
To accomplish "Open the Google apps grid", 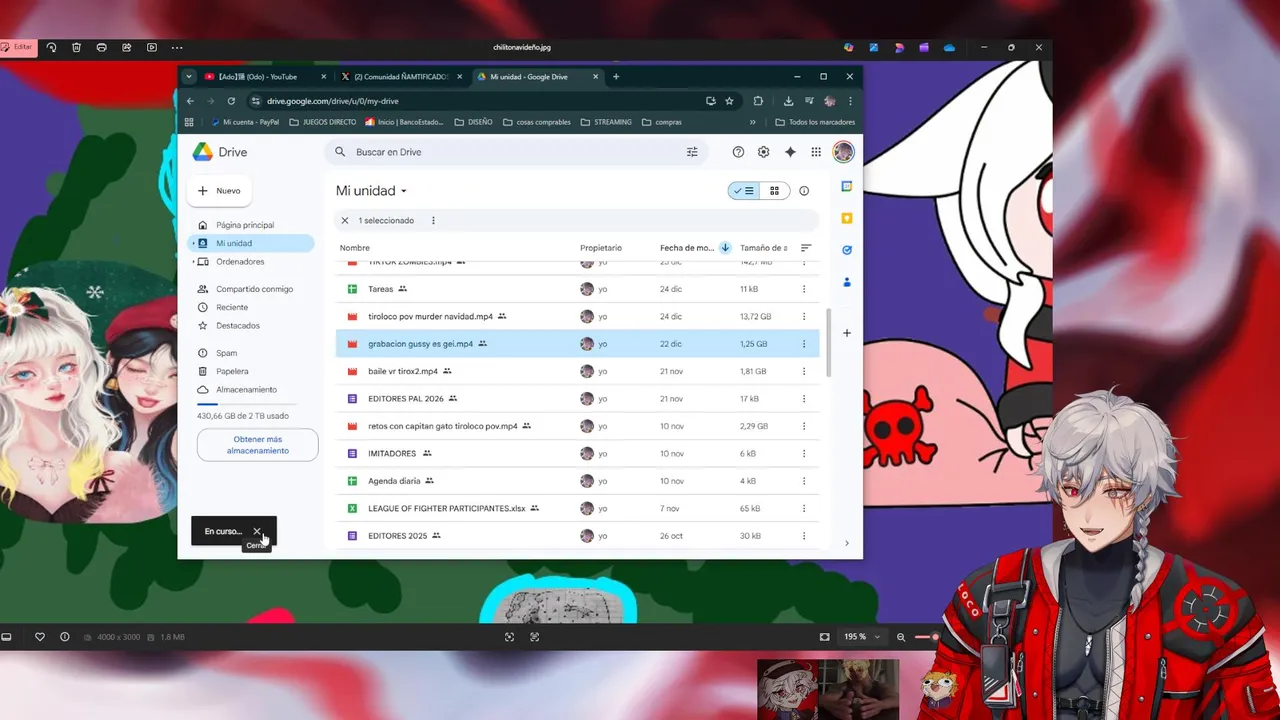I will pos(816,152).
